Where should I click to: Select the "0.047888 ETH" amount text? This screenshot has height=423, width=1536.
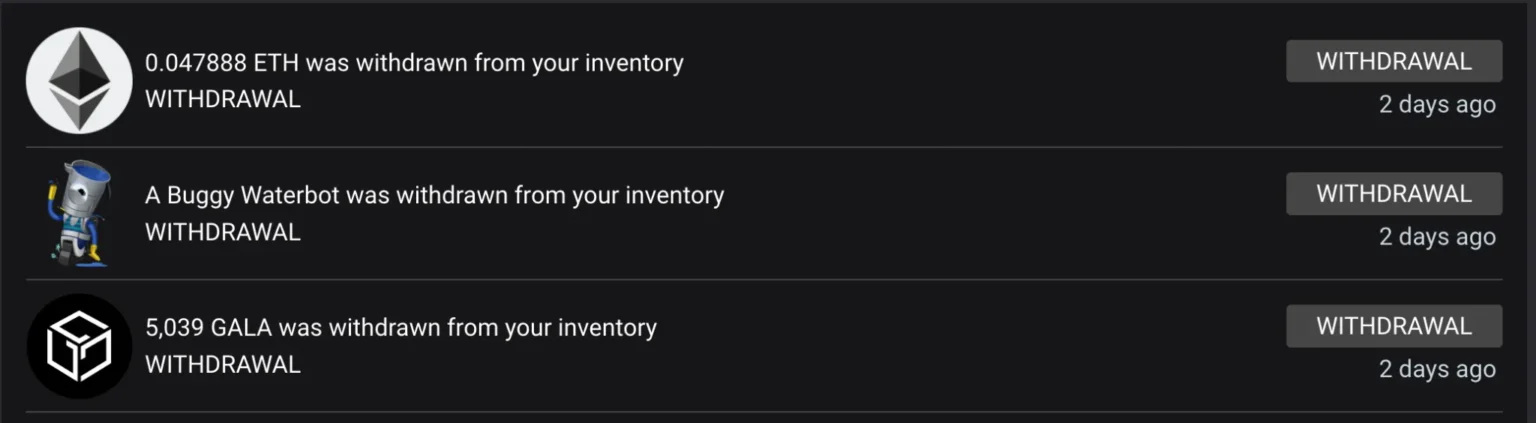coord(222,63)
